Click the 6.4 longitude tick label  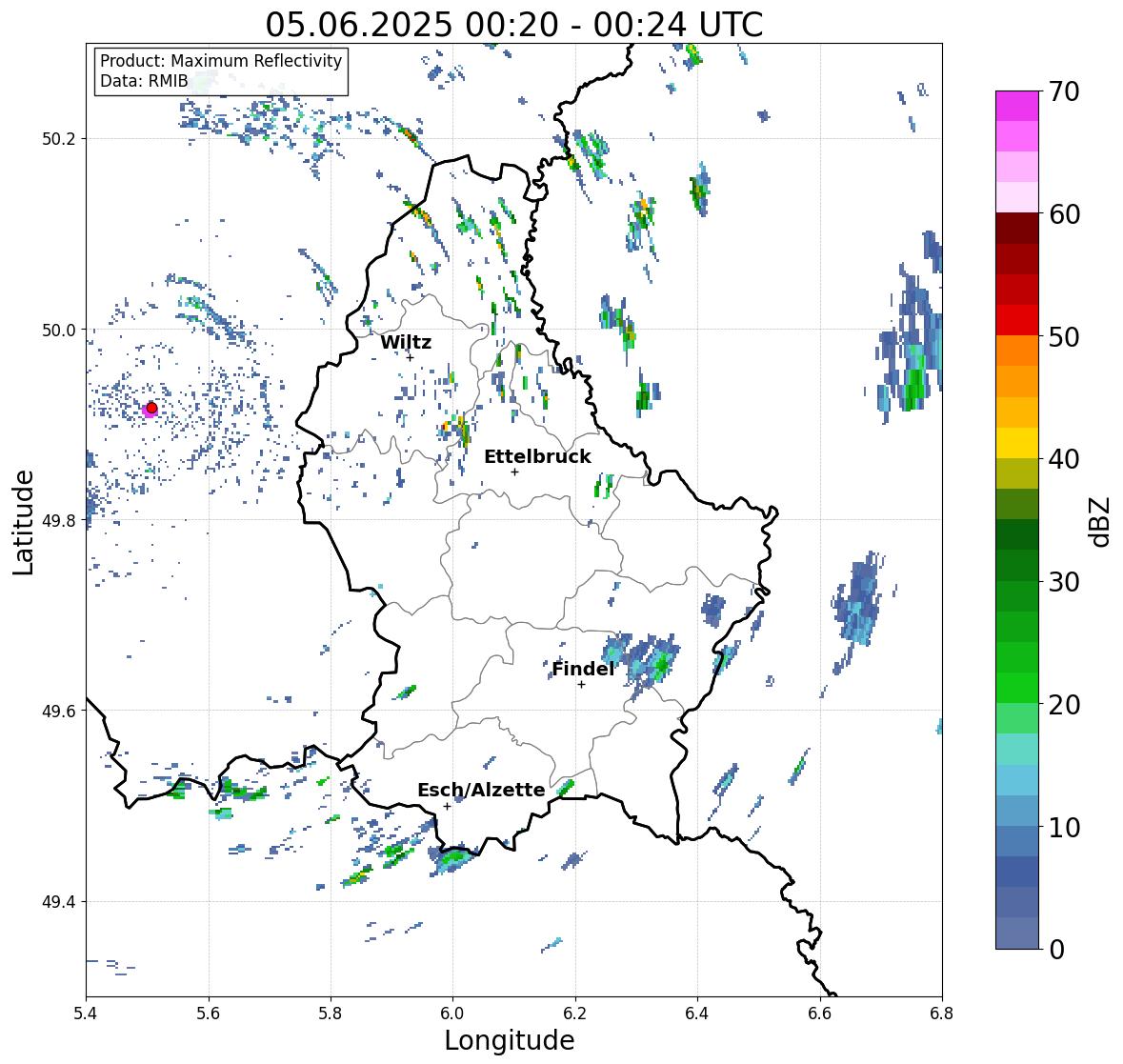point(697,1014)
